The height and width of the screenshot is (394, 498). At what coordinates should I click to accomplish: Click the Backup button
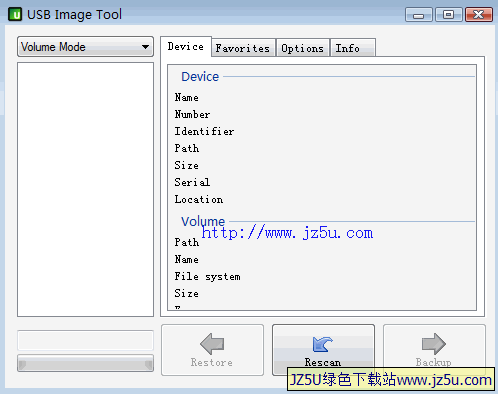pyautogui.click(x=434, y=350)
